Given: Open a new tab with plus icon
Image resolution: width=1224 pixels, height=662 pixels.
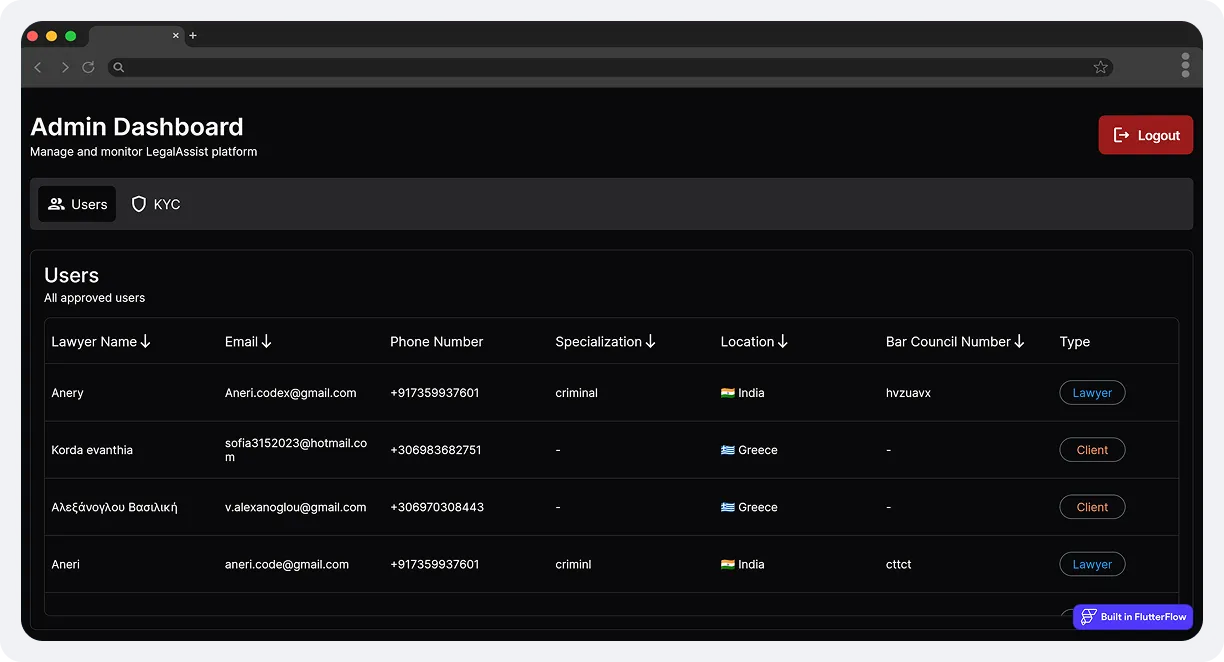Looking at the screenshot, I should click(193, 36).
